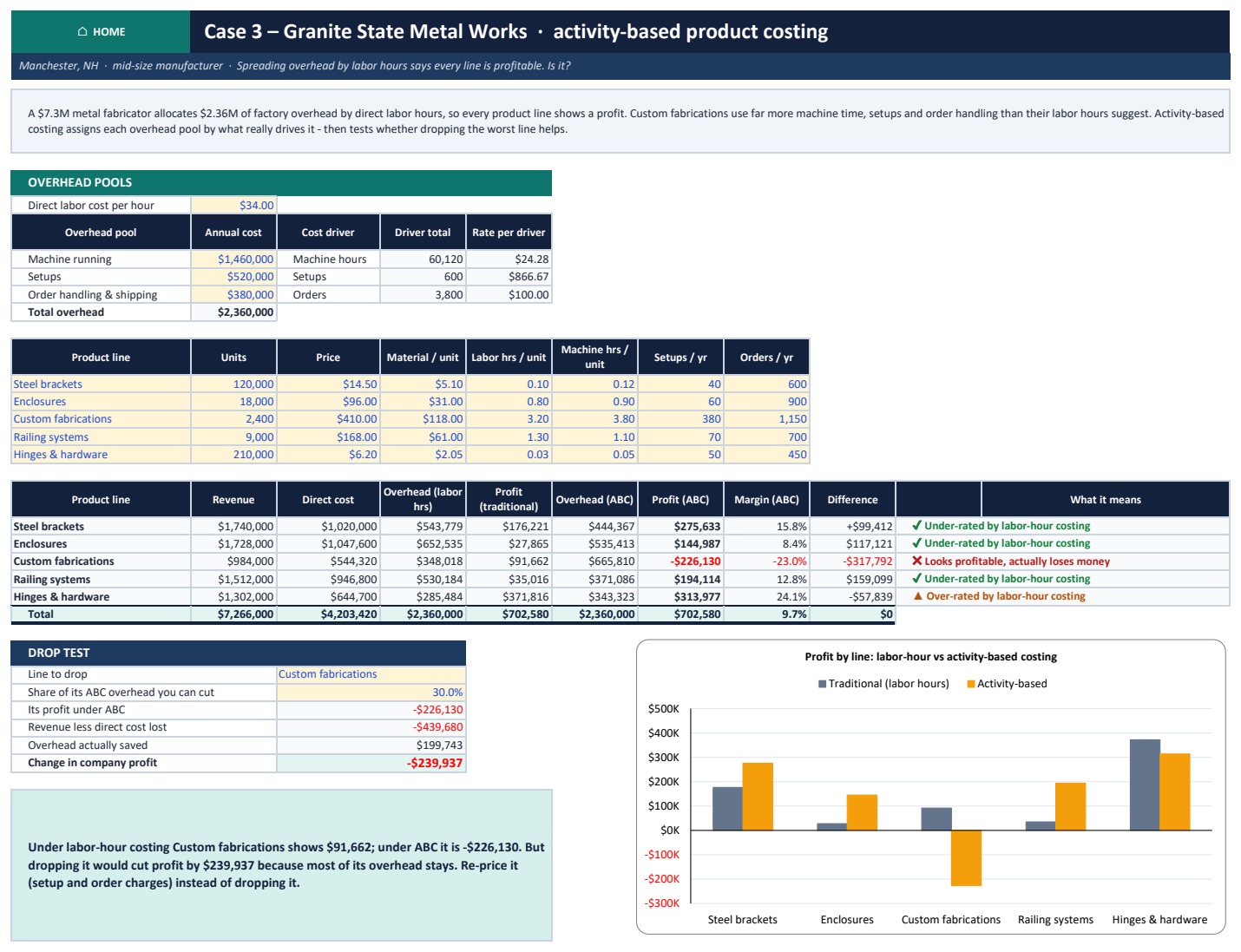Click the $866.67 rate per setup

point(509,277)
